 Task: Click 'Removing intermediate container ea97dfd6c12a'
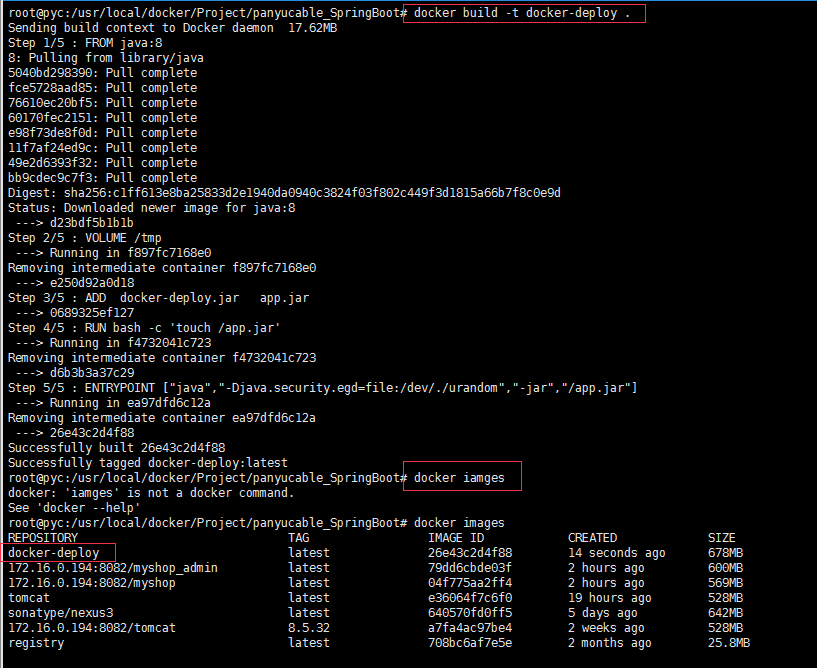coord(162,418)
